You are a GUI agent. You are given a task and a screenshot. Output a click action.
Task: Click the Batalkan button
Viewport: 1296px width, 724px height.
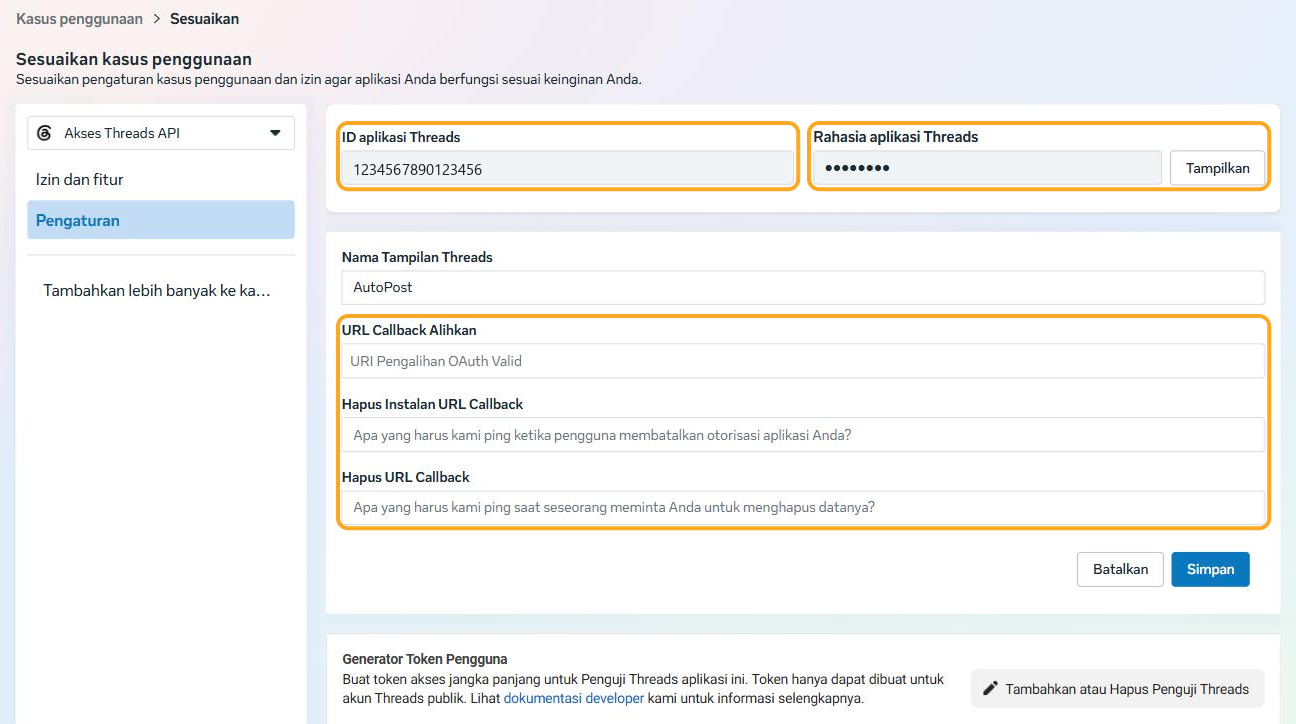(1120, 569)
